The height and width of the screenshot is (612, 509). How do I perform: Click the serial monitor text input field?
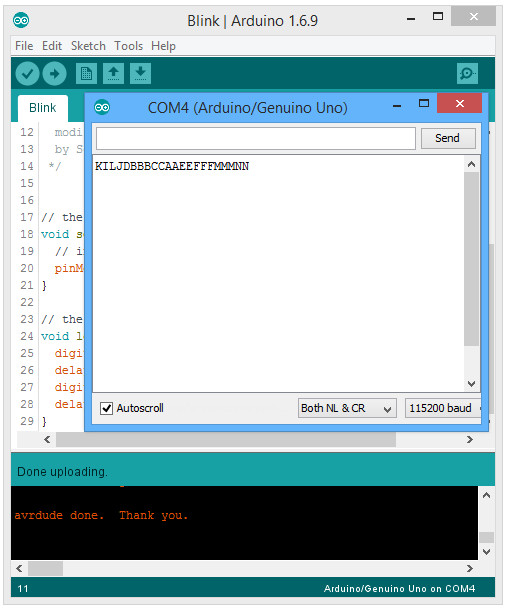(x=256, y=138)
